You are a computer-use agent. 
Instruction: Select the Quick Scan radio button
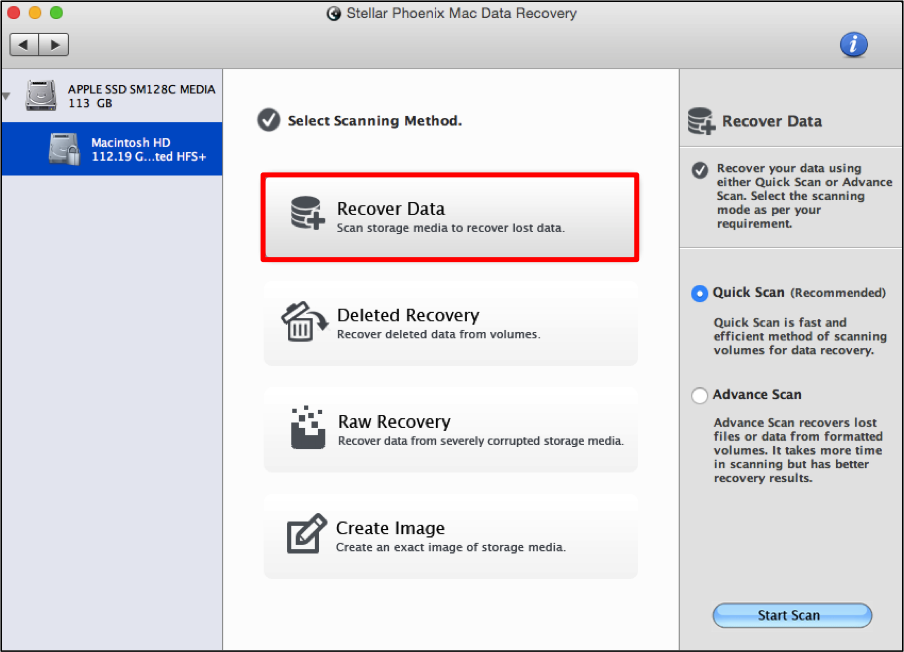[x=699, y=293]
